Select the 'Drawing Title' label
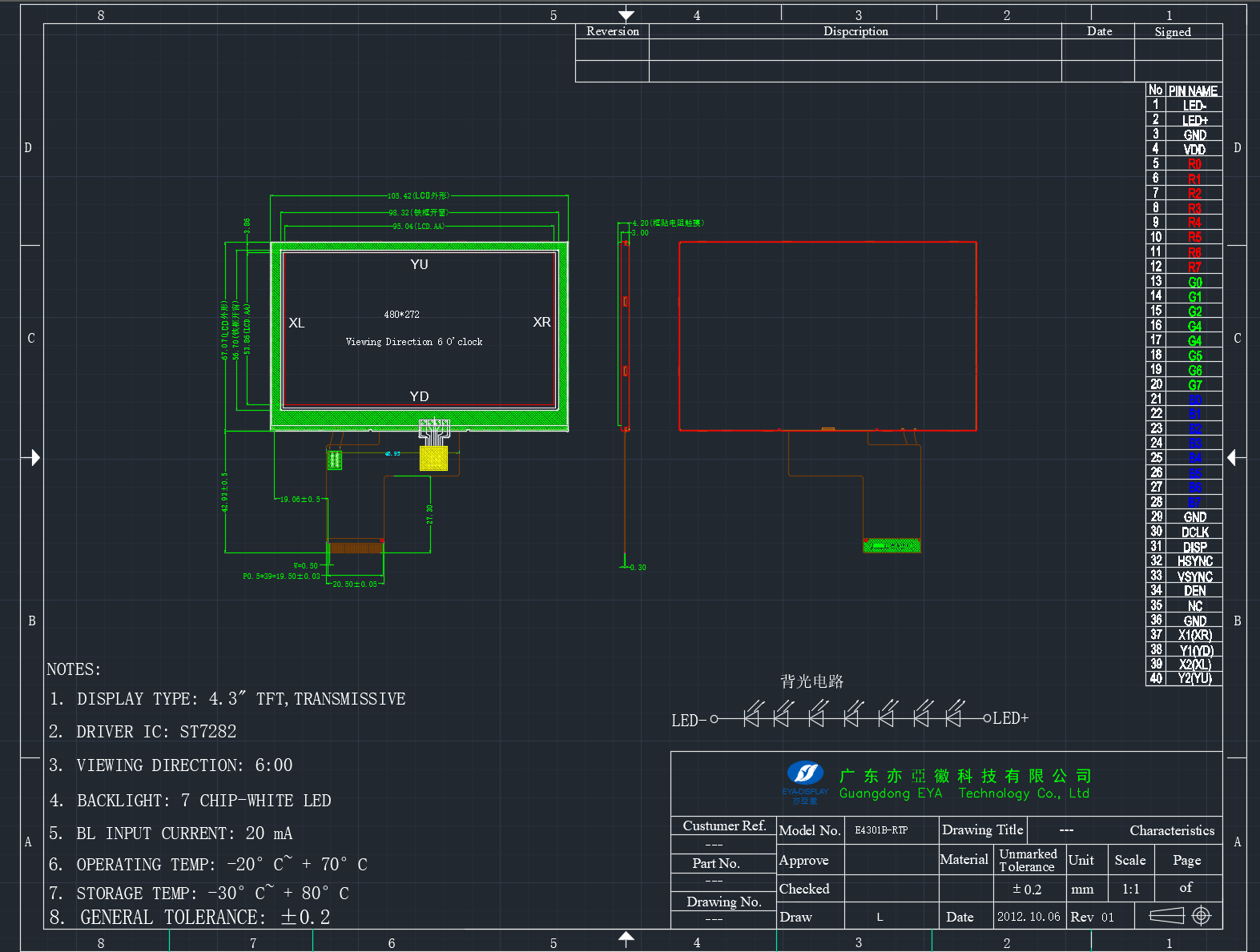The image size is (1260, 952). point(983,829)
